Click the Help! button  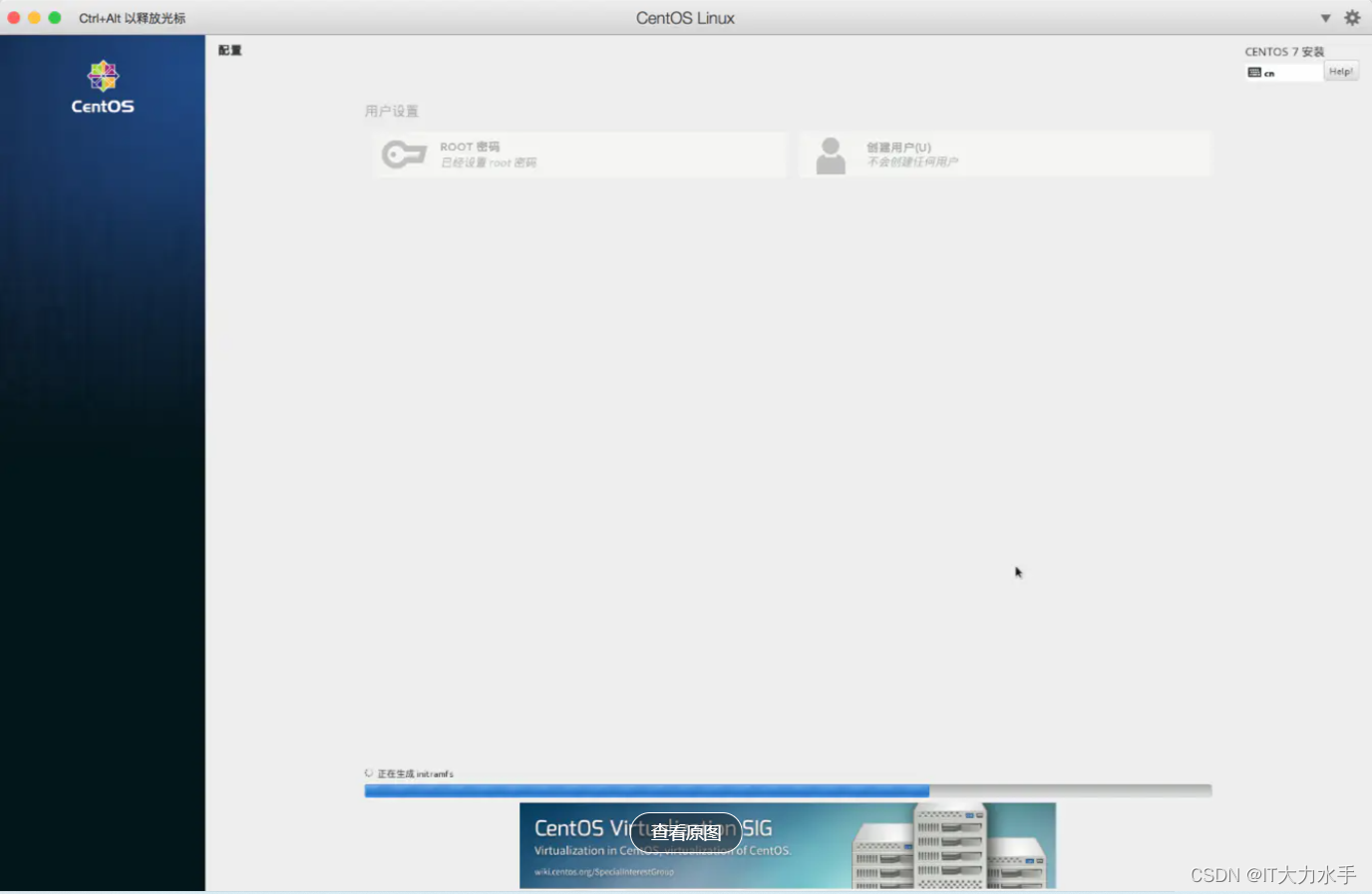pos(1341,72)
